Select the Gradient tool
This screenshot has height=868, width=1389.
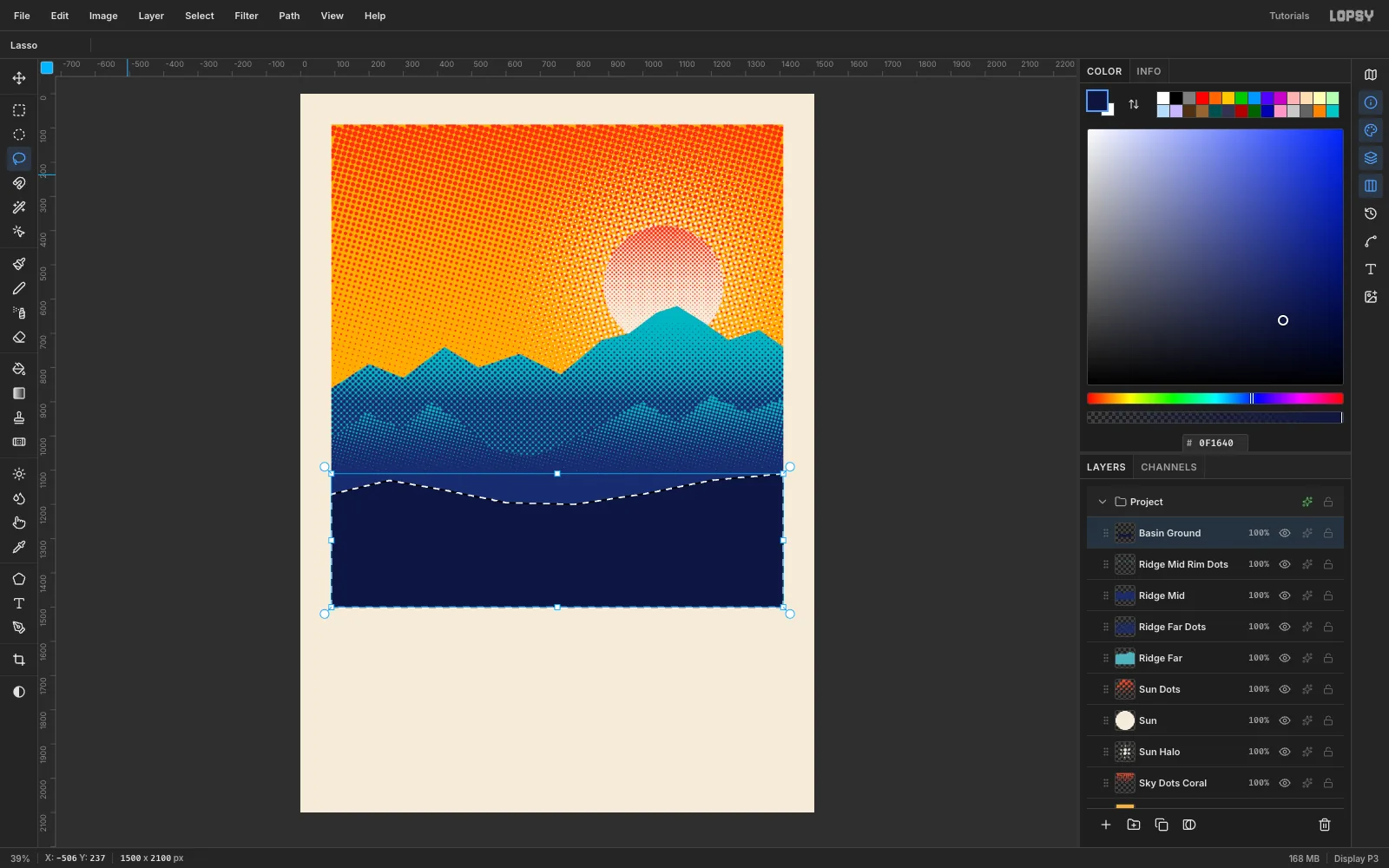point(19,393)
